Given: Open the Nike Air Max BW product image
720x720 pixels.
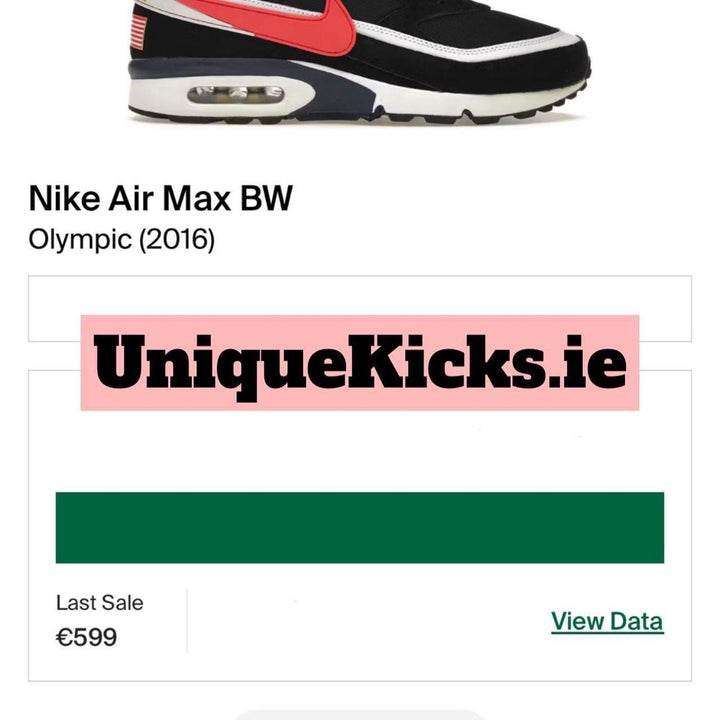Looking at the screenshot, I should pyautogui.click(x=360, y=62).
